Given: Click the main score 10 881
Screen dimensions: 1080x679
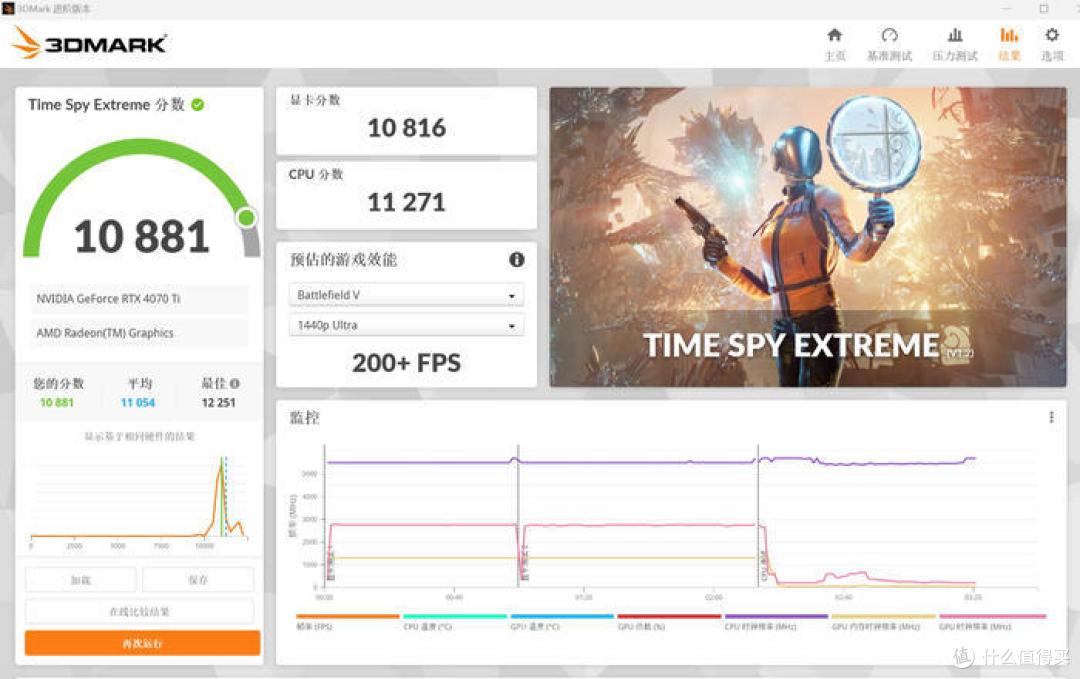Looking at the screenshot, I should click(141, 236).
